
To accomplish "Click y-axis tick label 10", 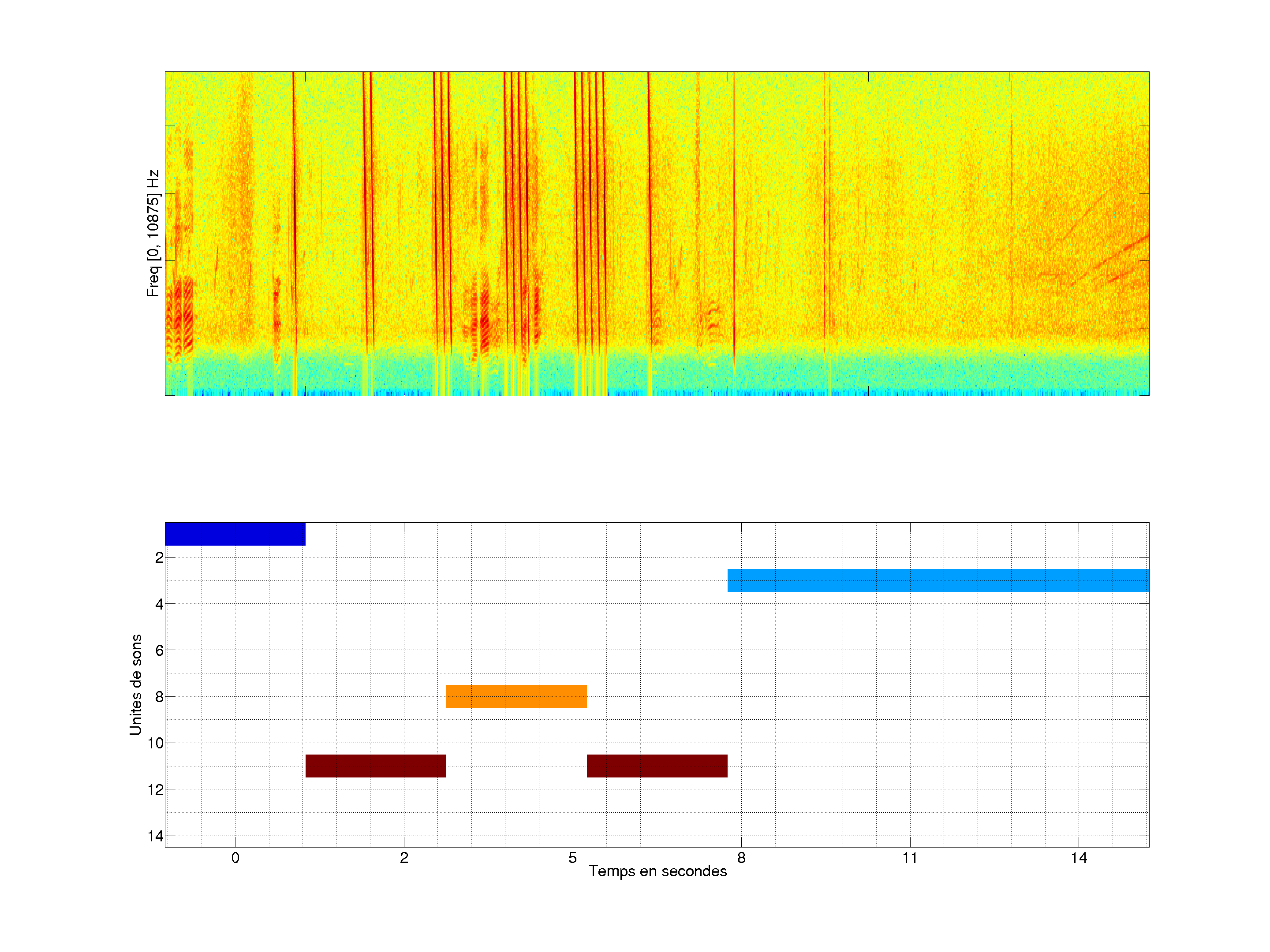I will pyautogui.click(x=156, y=743).
